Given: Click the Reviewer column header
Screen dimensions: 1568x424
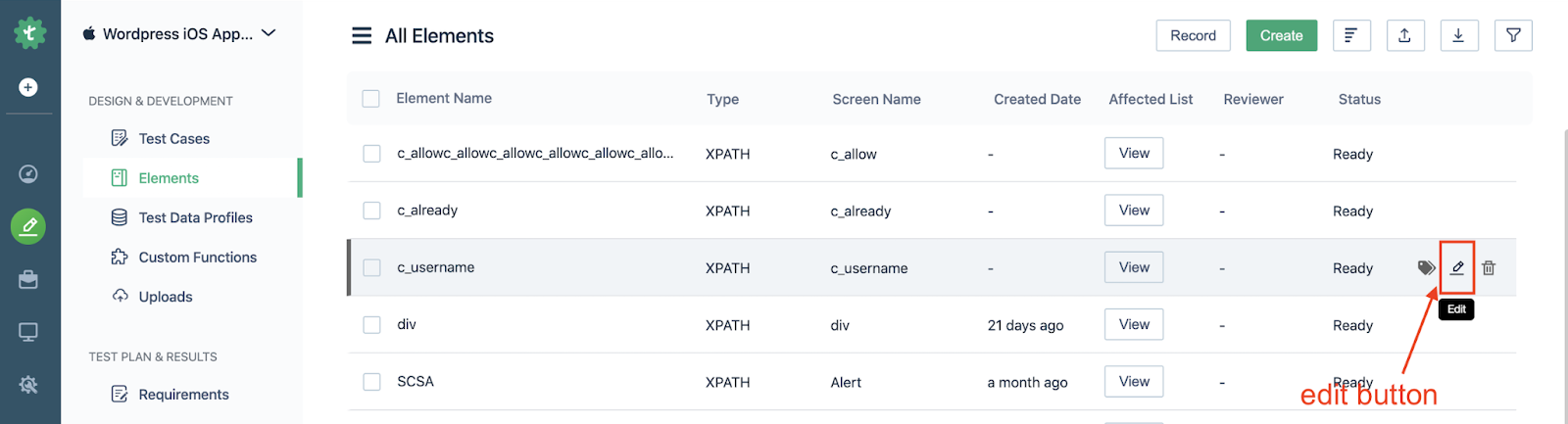Looking at the screenshot, I should click(1253, 99).
